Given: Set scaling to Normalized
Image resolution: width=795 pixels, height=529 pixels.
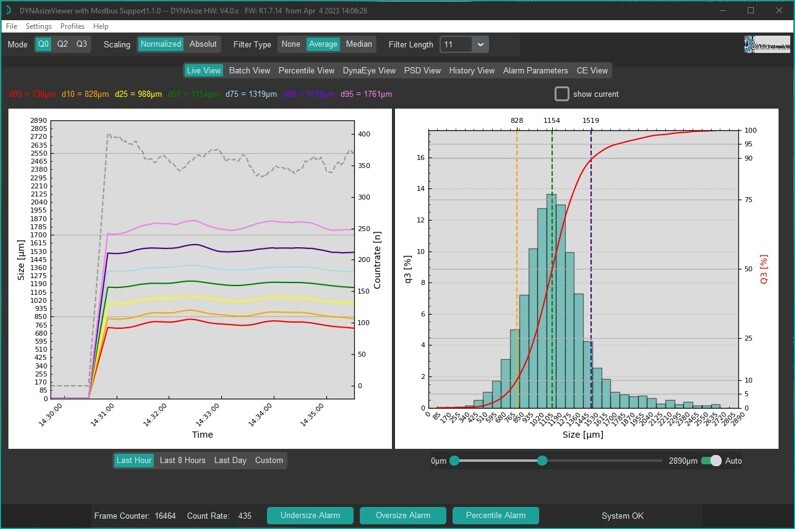Looking at the screenshot, I should pyautogui.click(x=160, y=44).
